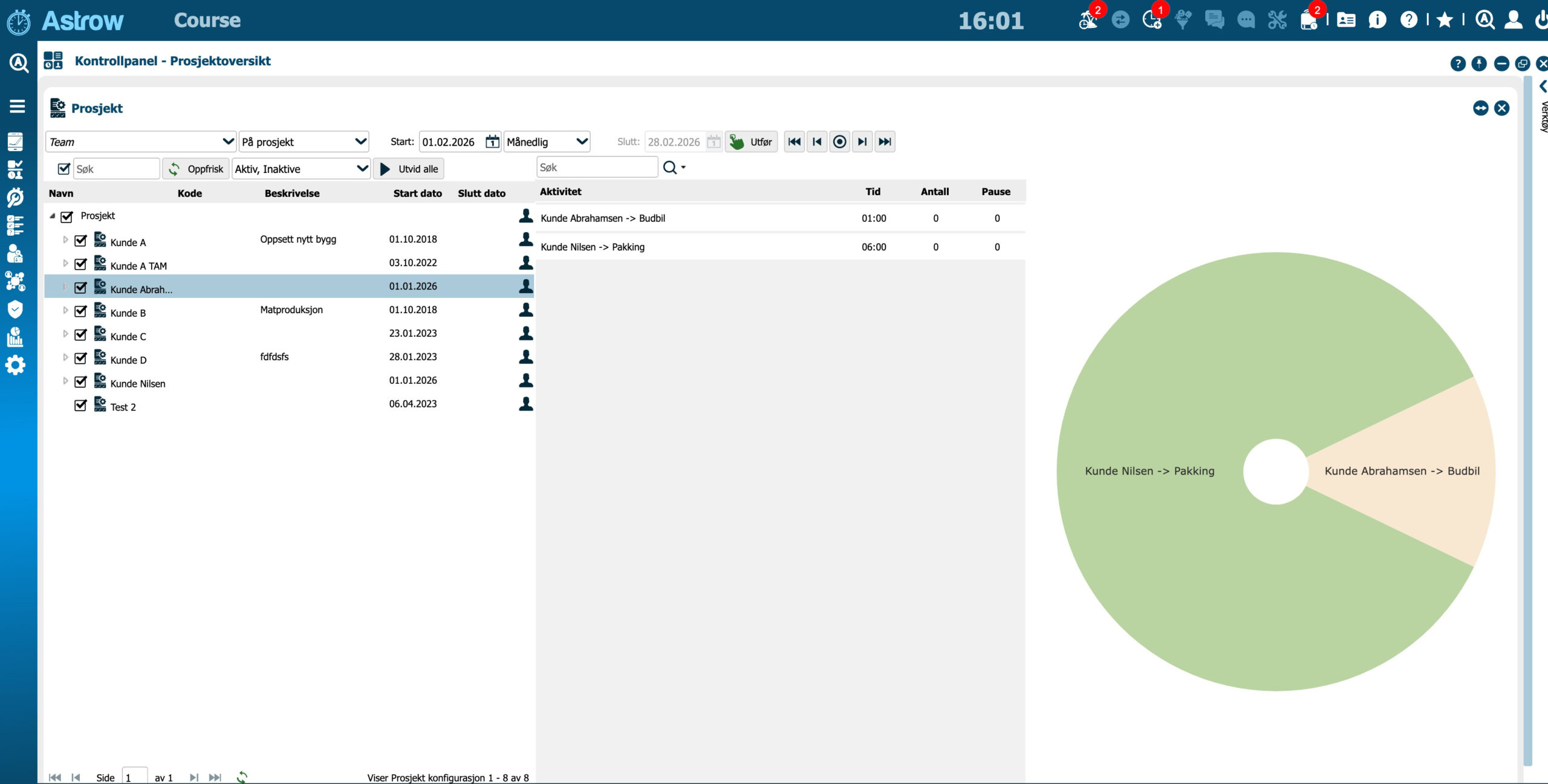Uncheck the Kunde A TAM checkbox
Image resolution: width=1548 pixels, height=784 pixels.
80,264
